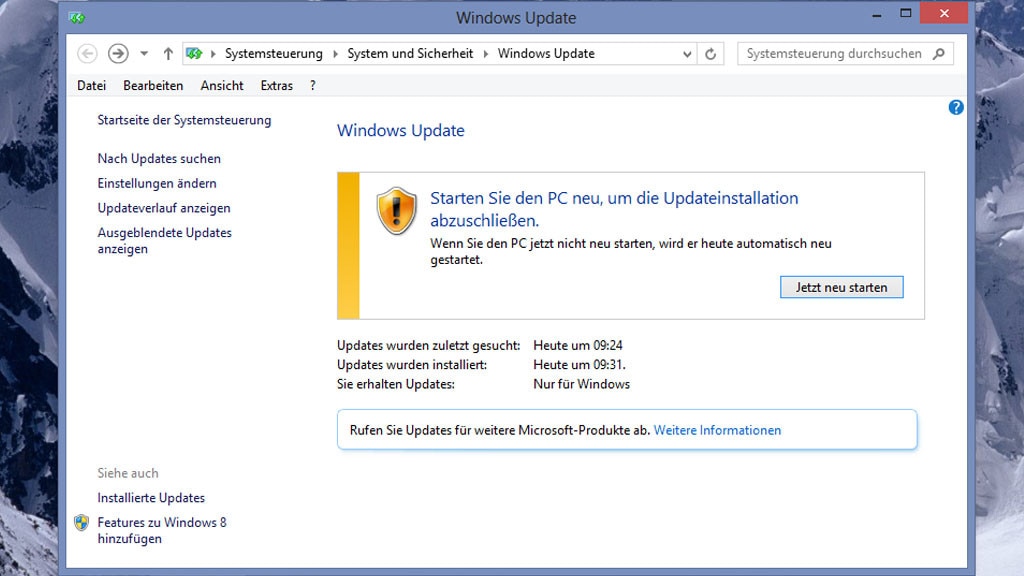Click the refresh icon in the address bar
The image size is (1024, 576).
(x=711, y=53)
